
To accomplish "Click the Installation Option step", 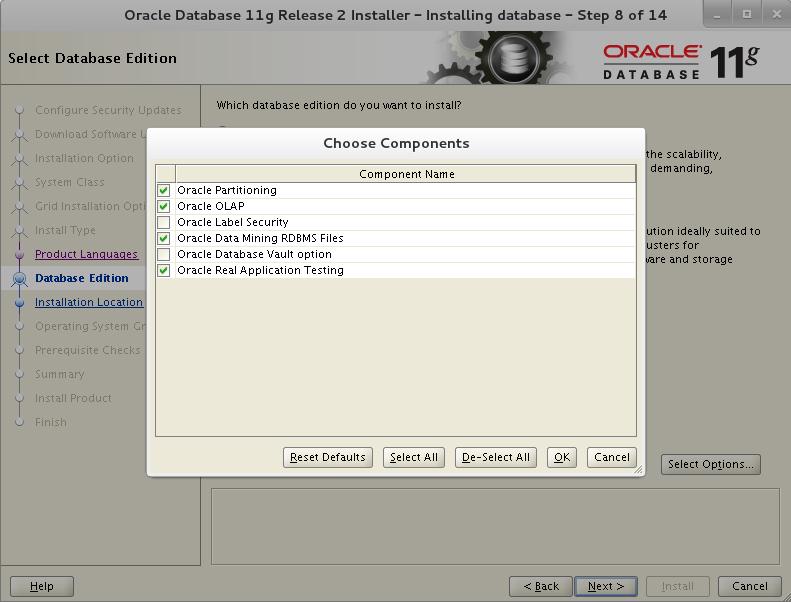I will [x=84, y=158].
